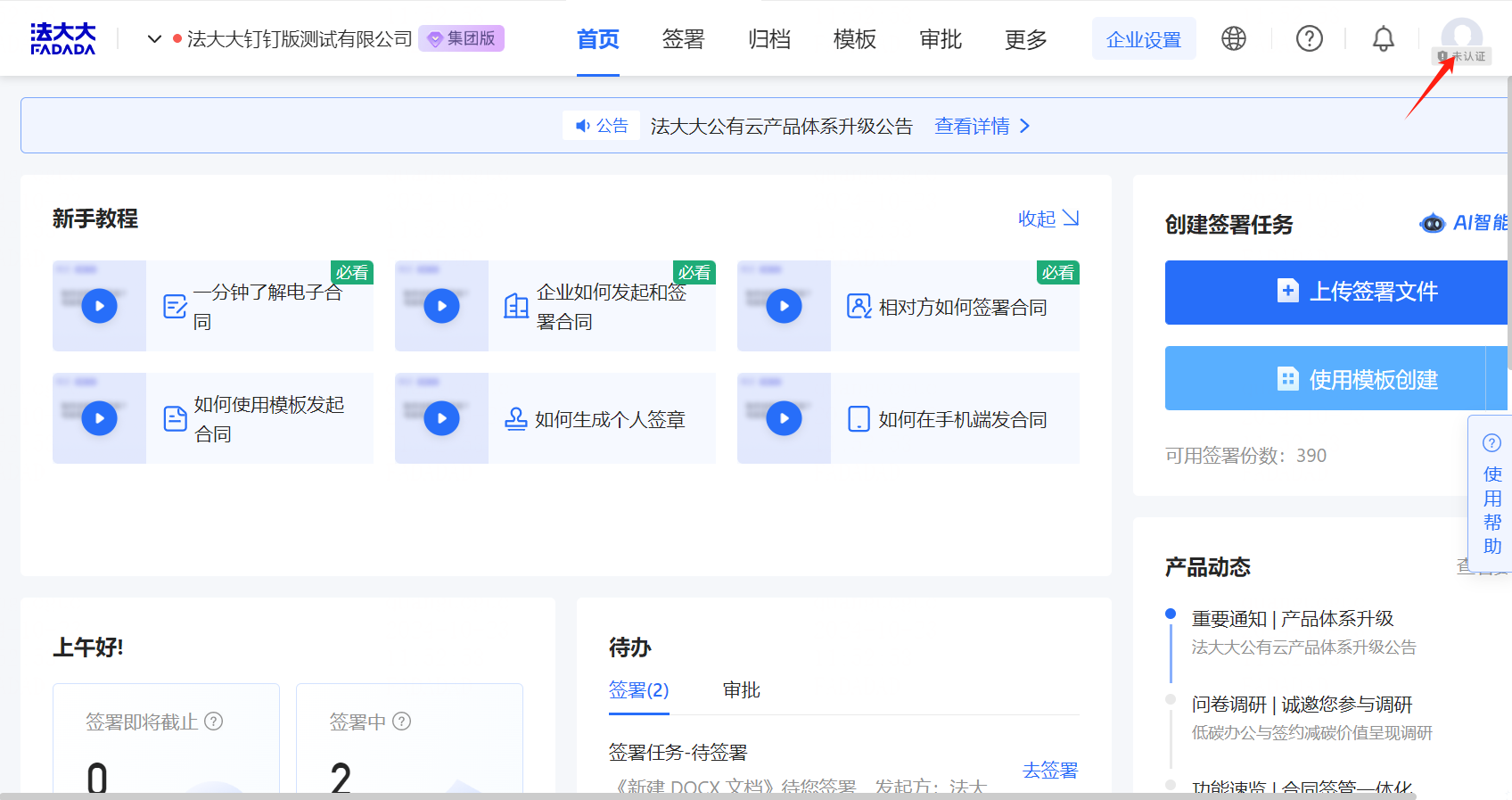This screenshot has width=1512, height=800.
Task: Open 查看详情 link in announcement
Action: pos(982,126)
